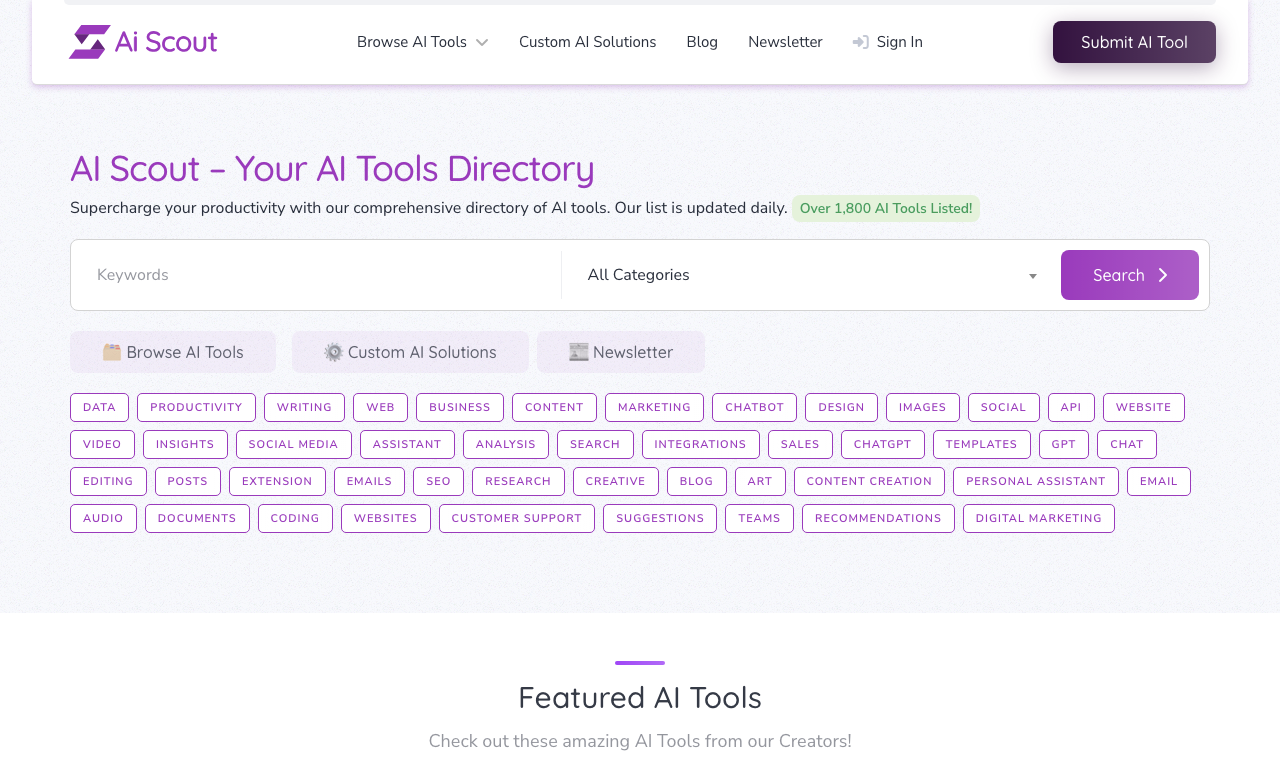The width and height of the screenshot is (1280, 768).
Task: Select the EMAIL tag
Action: pos(1158,481)
